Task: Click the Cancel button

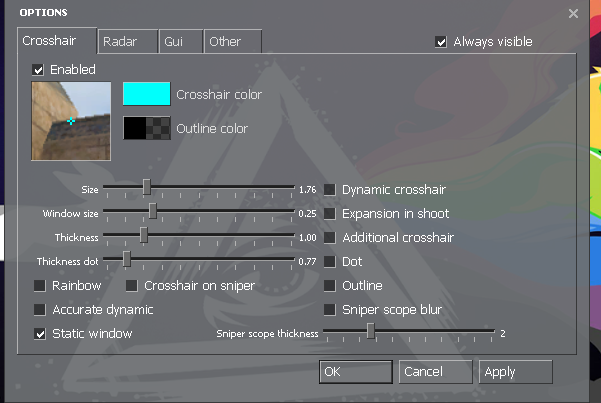Action: 435,372
